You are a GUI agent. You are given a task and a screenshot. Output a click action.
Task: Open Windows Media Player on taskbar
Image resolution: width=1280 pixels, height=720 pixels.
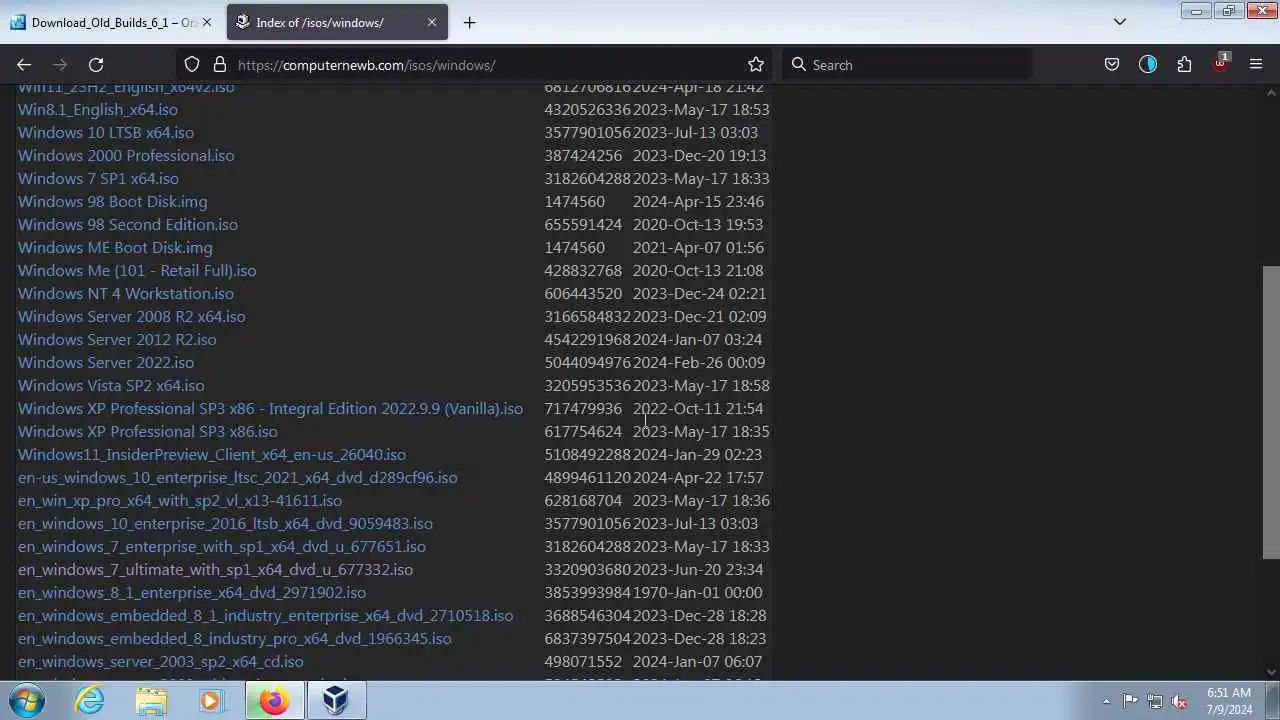tap(211, 700)
